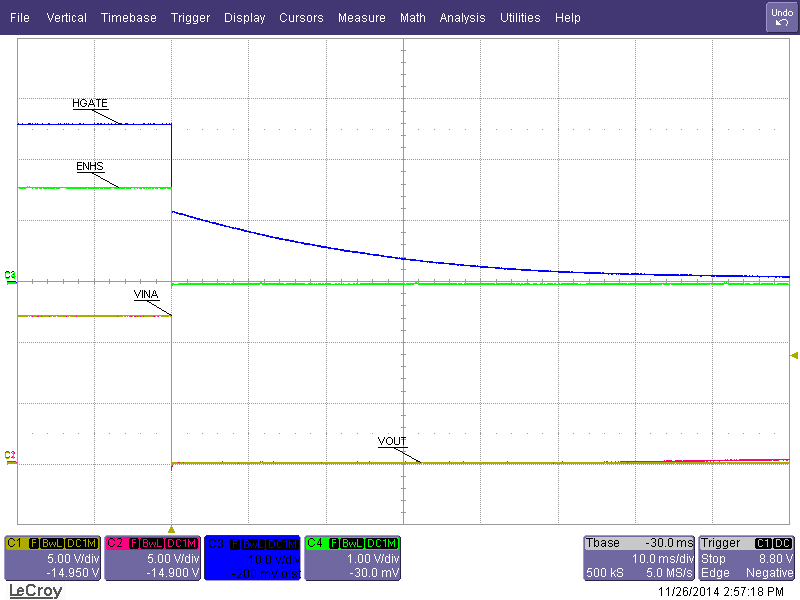This screenshot has height=600, width=800.
Task: Toggle the BwL bandwidth limit on C1
Action: click(52, 543)
